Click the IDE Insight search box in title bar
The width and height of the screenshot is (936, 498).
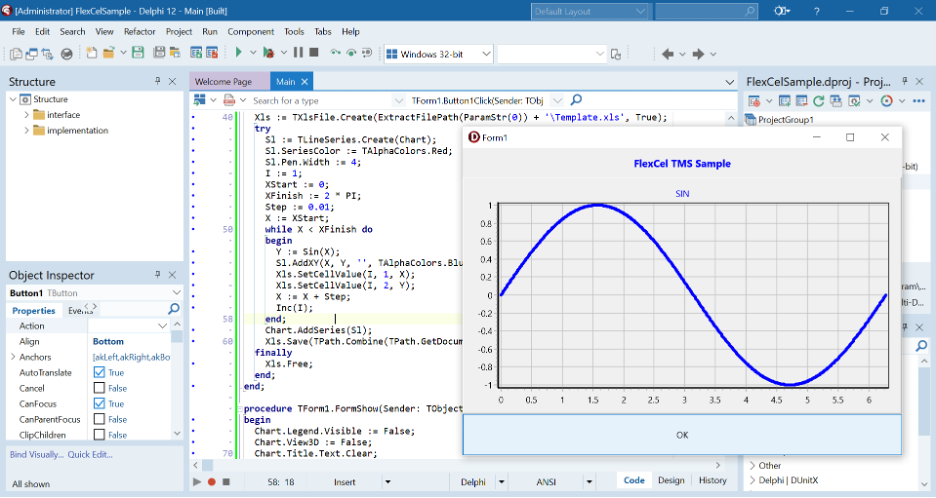tap(706, 11)
